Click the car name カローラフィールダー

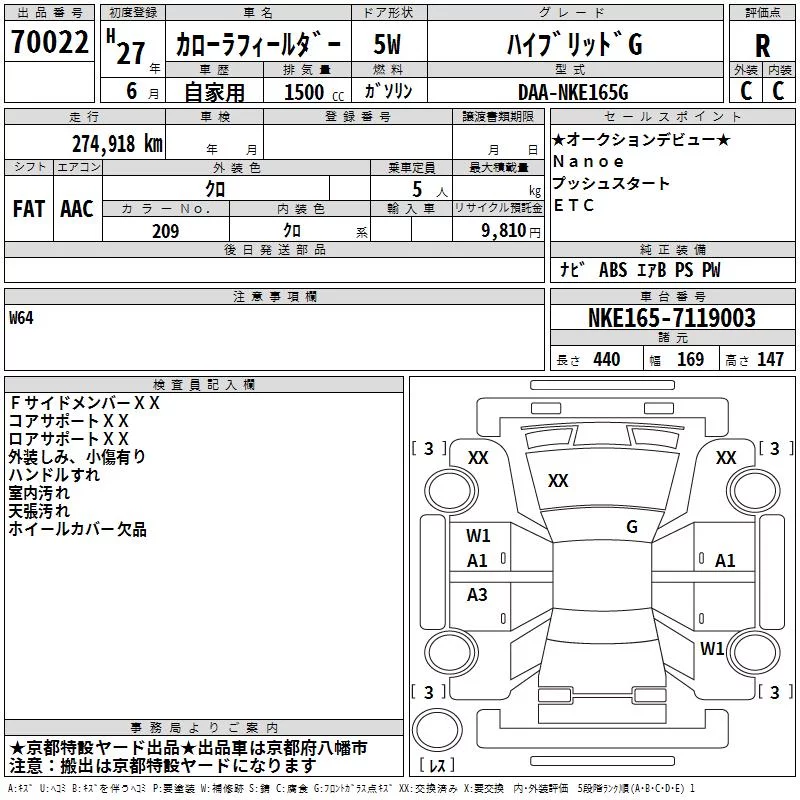(x=258, y=44)
